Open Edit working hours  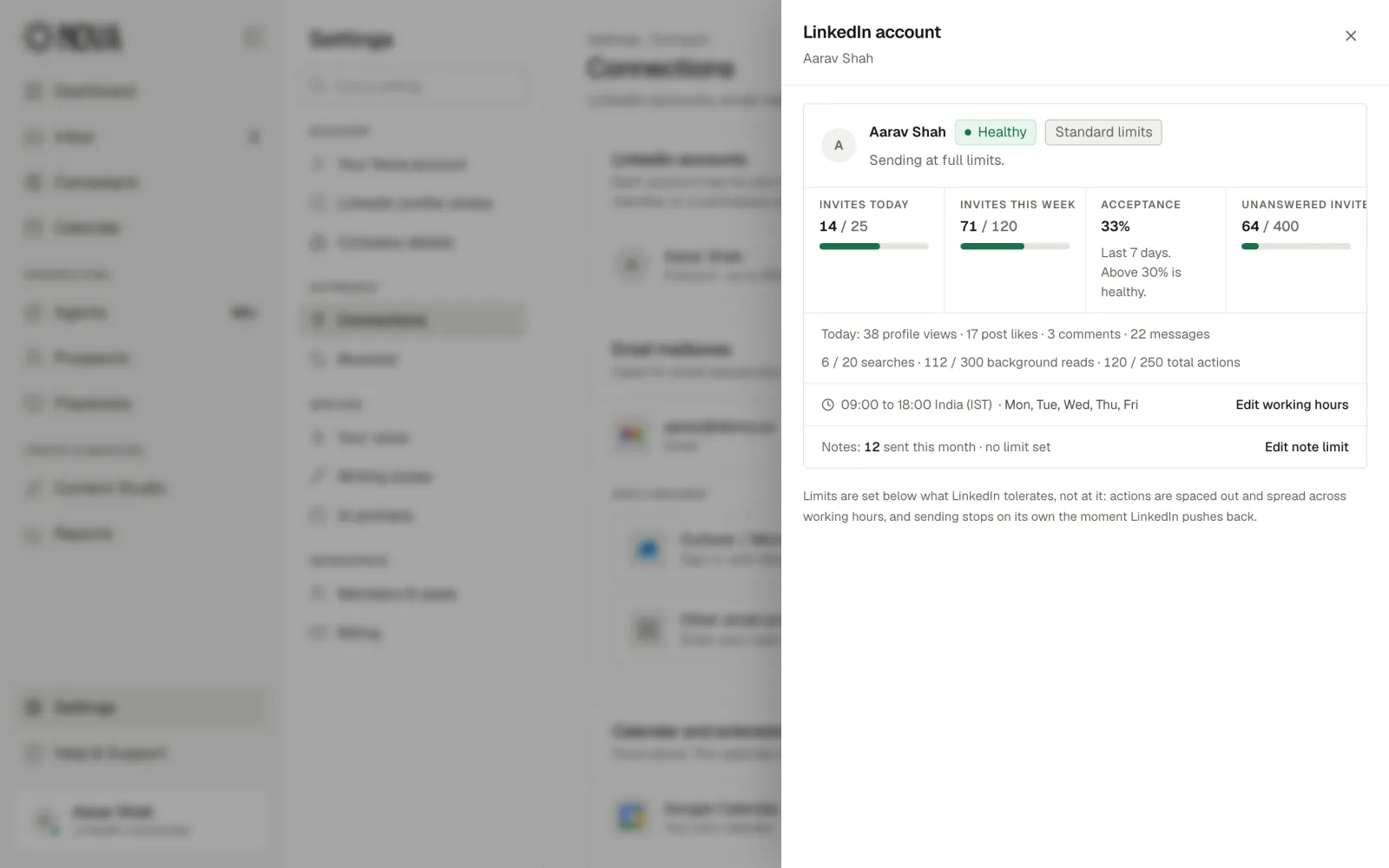1292,404
